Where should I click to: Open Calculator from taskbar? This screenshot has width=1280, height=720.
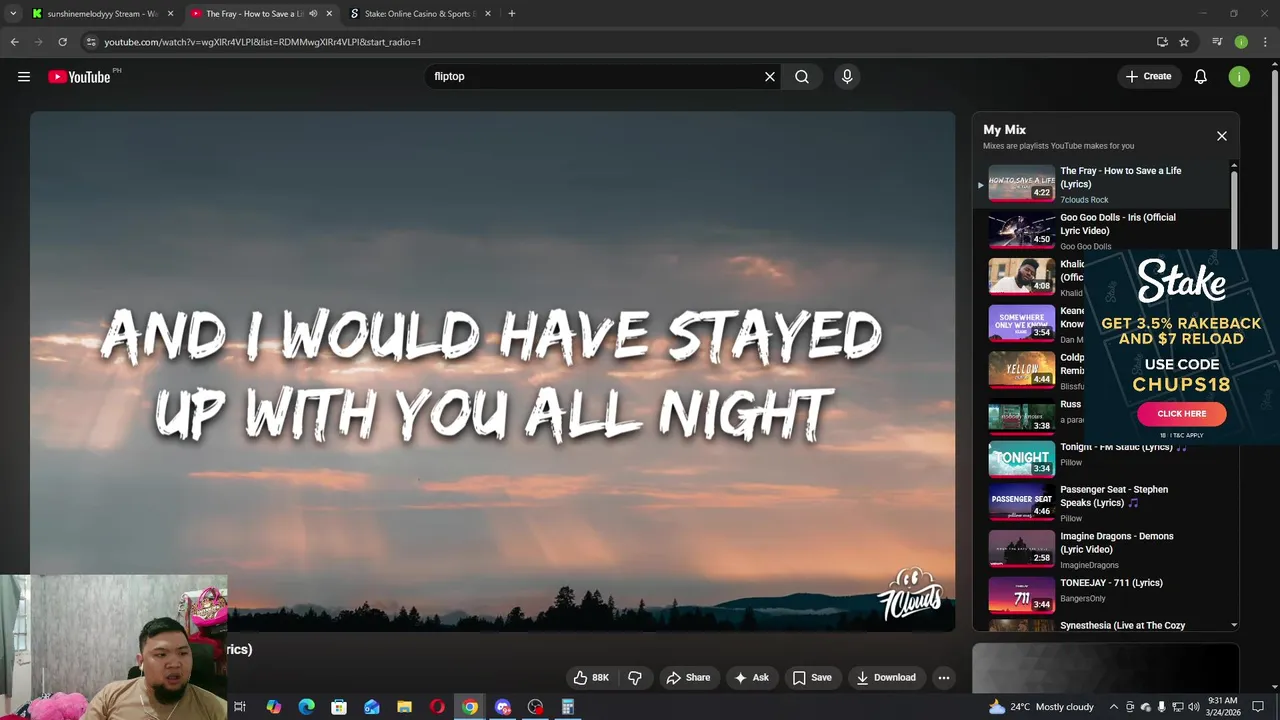[x=567, y=707]
